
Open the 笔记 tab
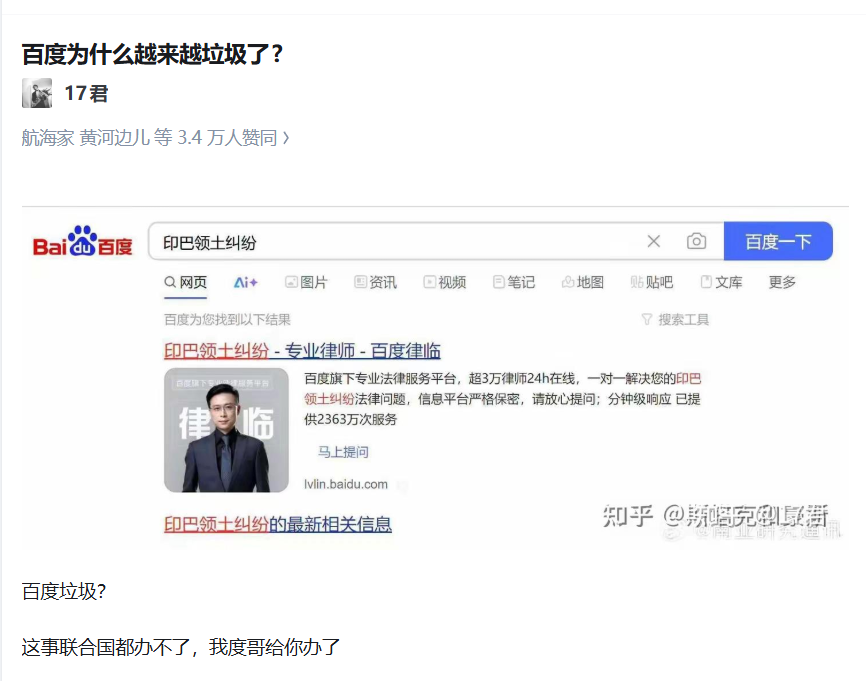[x=514, y=282]
